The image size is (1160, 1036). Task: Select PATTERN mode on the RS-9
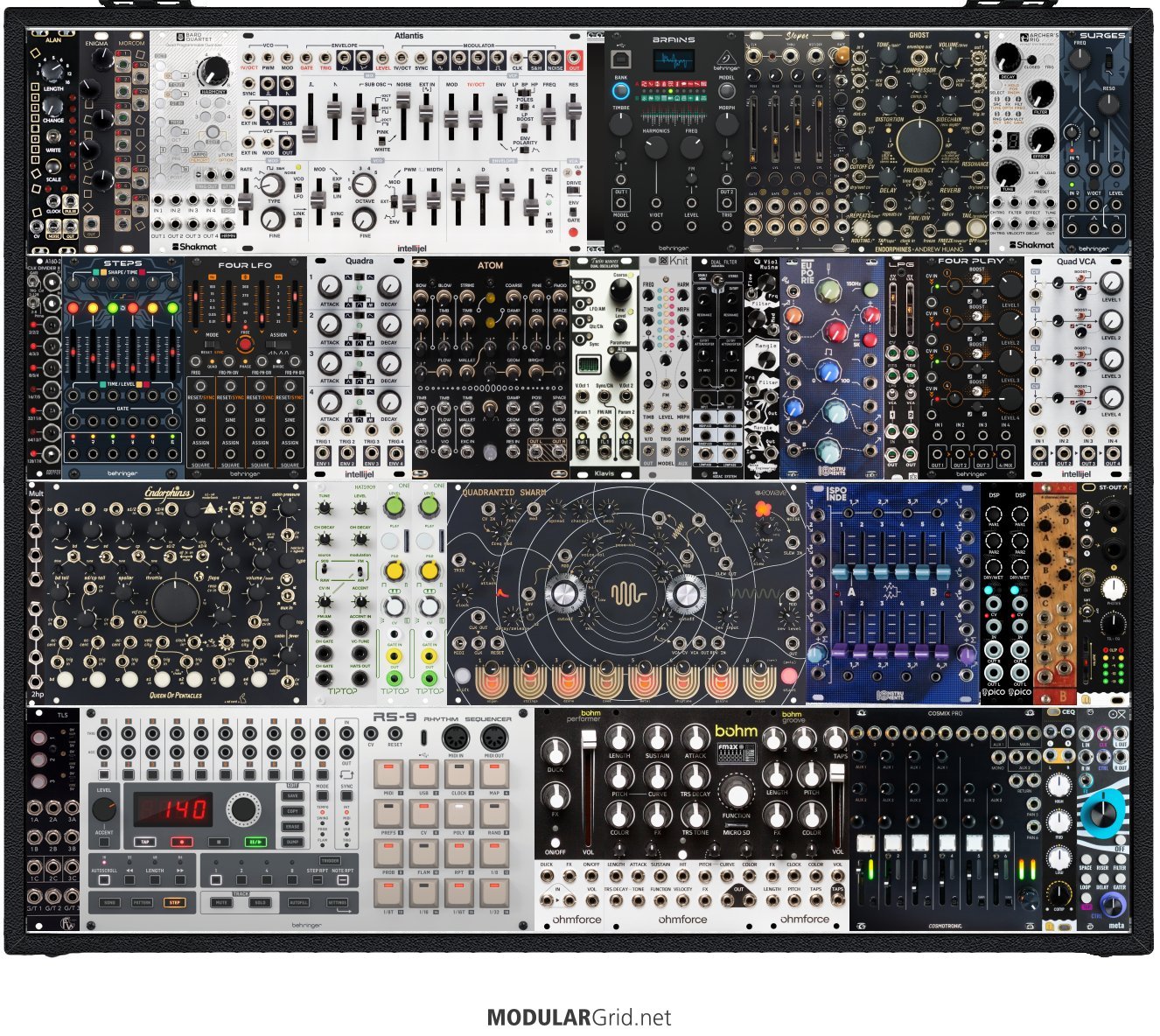coord(142,902)
